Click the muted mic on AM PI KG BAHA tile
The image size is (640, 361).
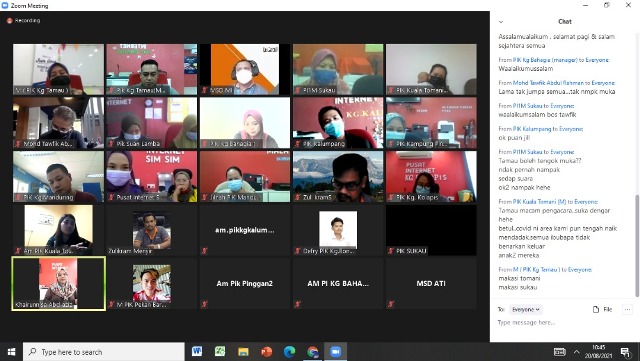click(298, 304)
